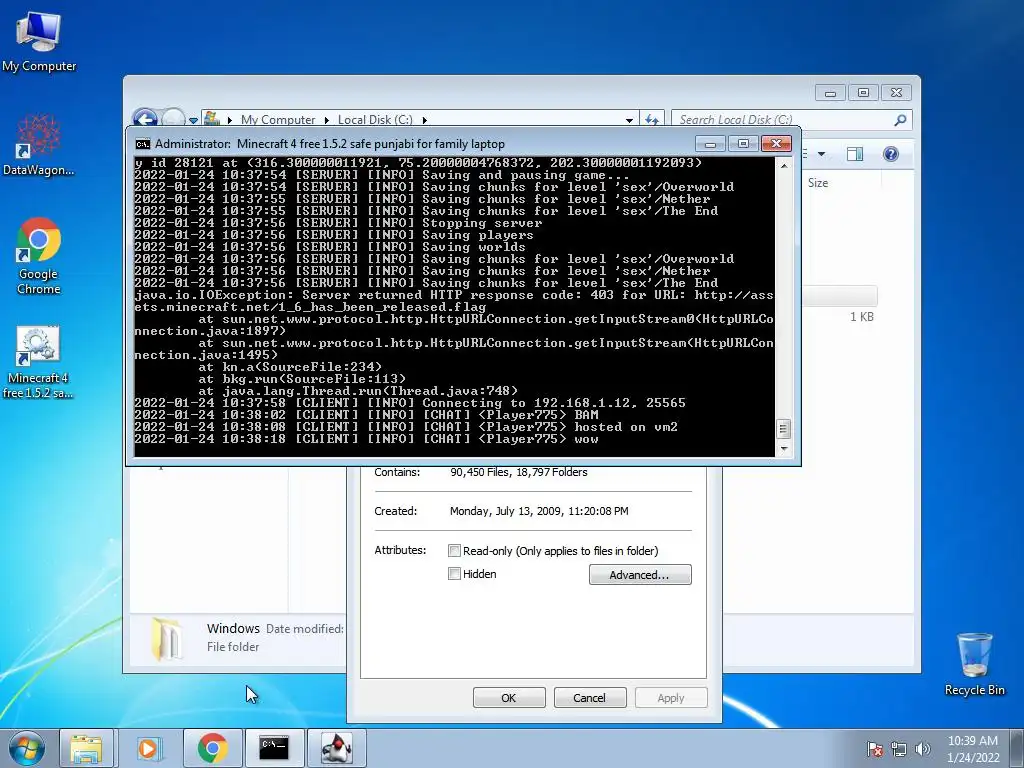Cancel the properties dialog
The height and width of the screenshot is (768, 1024).
click(589, 697)
